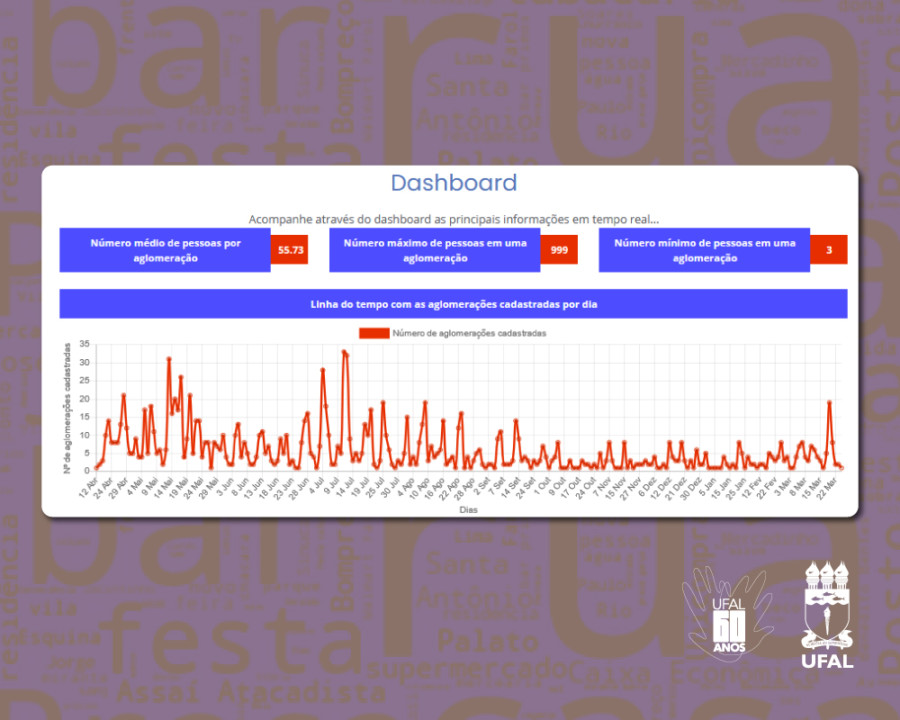The height and width of the screenshot is (720, 900).
Task: Click the first data point at 12 Abr
Action: (x=95, y=467)
